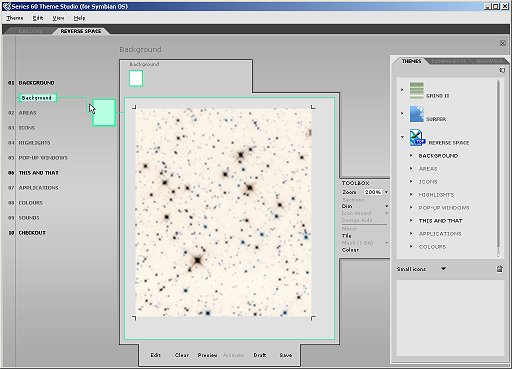
Task: Switch to the Gallery tab
Action: 31,31
